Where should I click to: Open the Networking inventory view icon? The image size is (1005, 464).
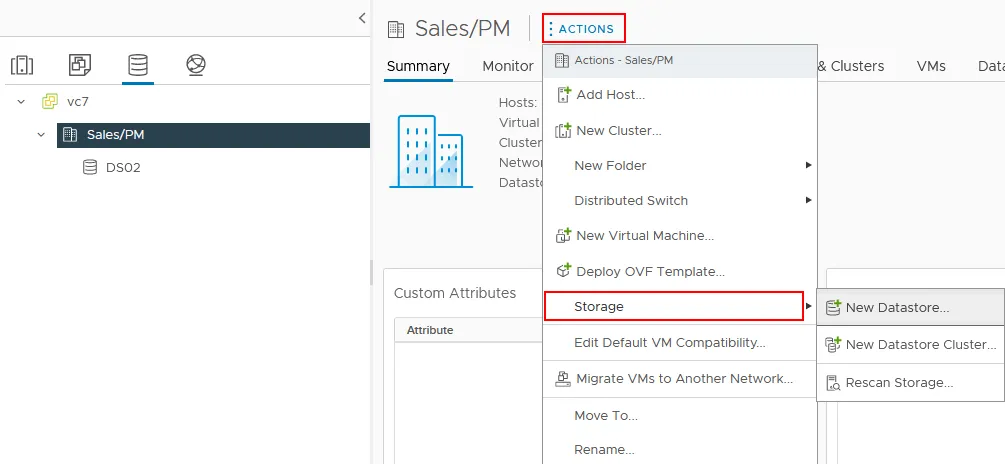196,65
